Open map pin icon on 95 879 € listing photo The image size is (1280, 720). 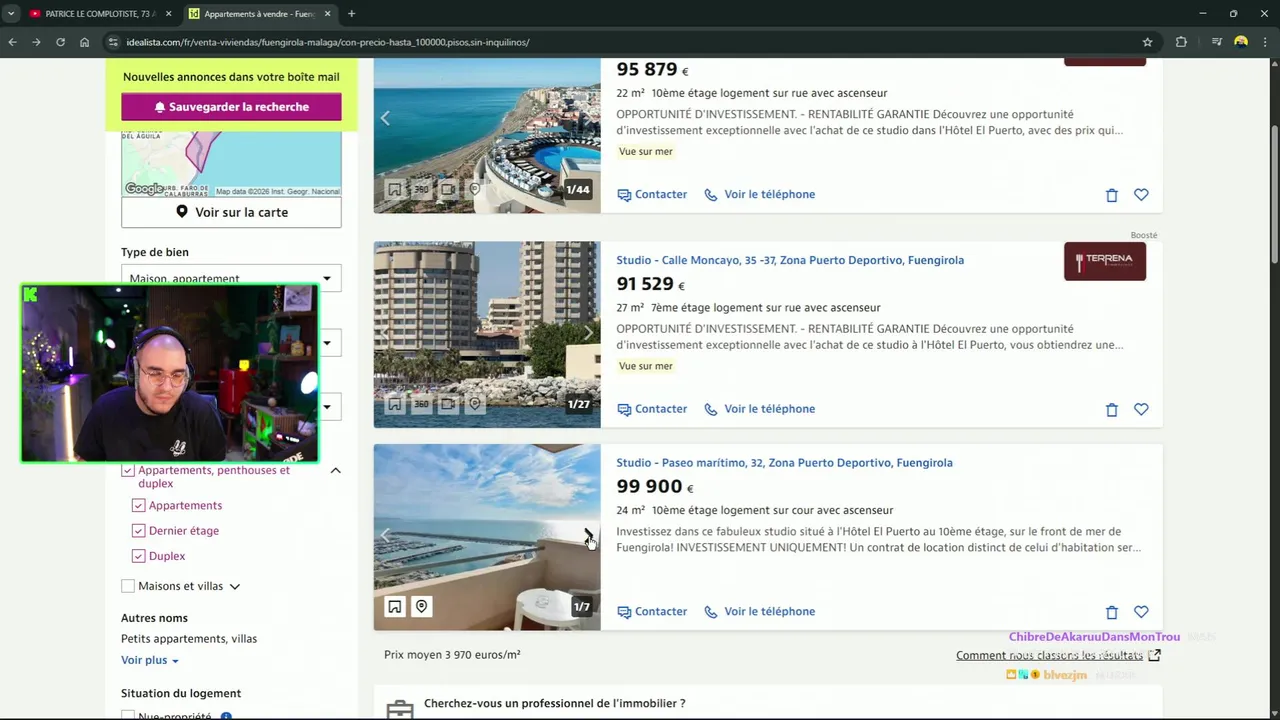475,189
